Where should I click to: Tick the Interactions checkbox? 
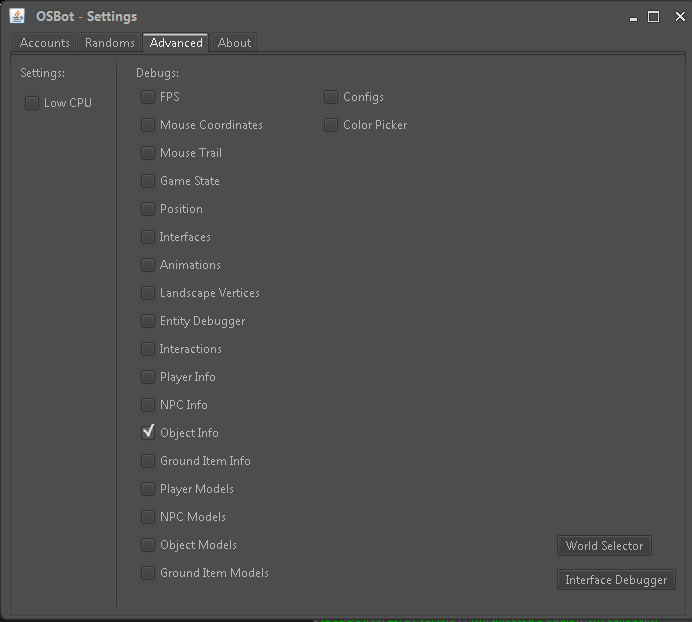tap(148, 349)
